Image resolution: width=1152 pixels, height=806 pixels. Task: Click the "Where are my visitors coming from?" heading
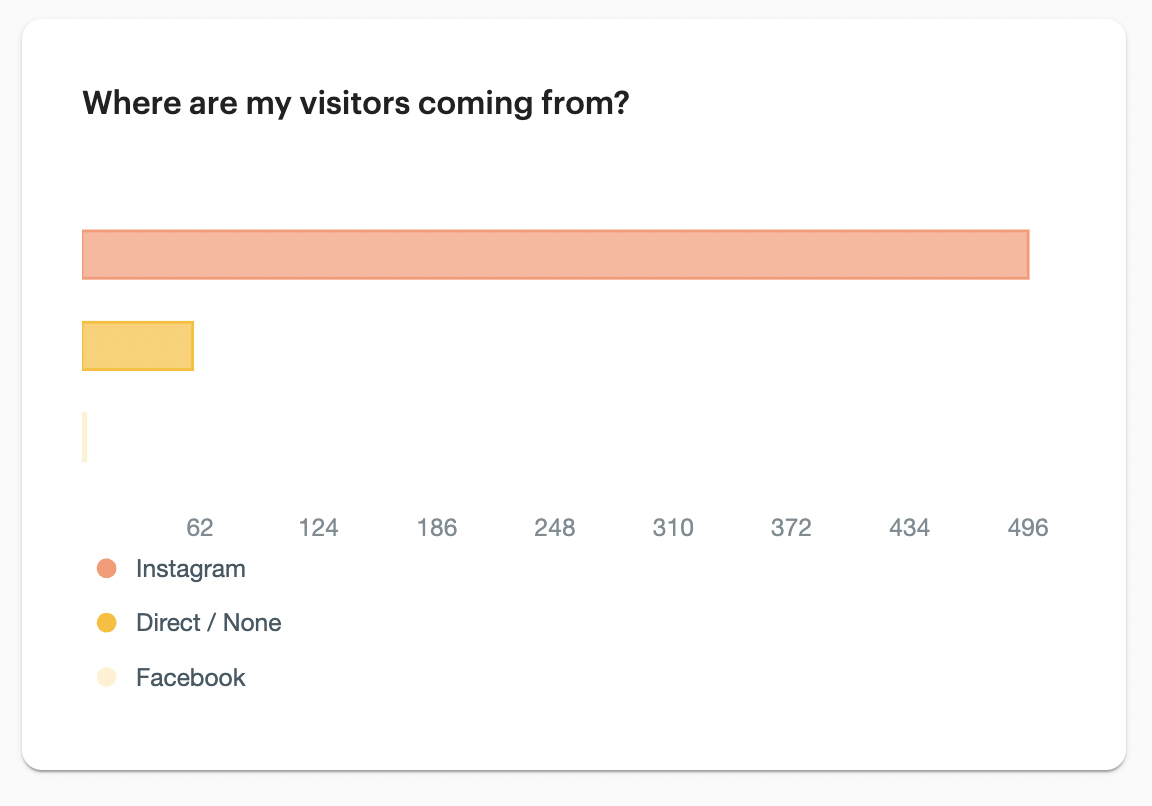[355, 103]
